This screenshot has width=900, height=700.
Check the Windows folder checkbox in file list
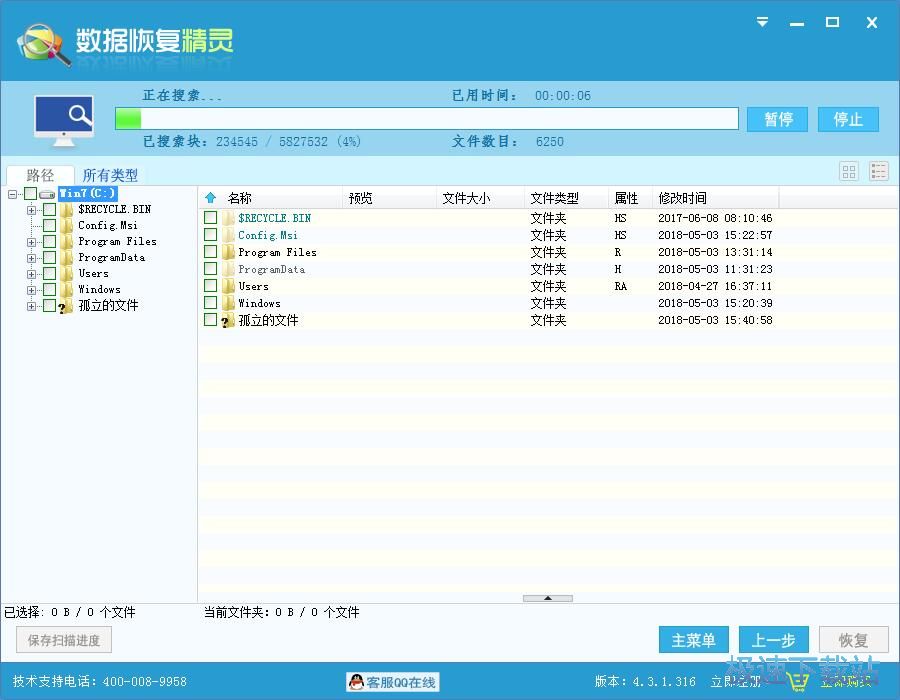coord(210,303)
